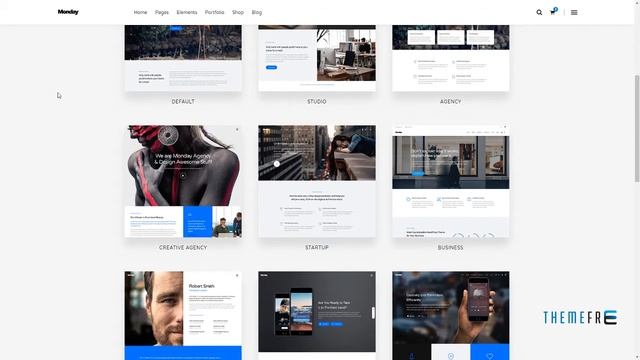Open the Default demo thumbnail
This screenshot has height=360, width=640.
point(183,58)
